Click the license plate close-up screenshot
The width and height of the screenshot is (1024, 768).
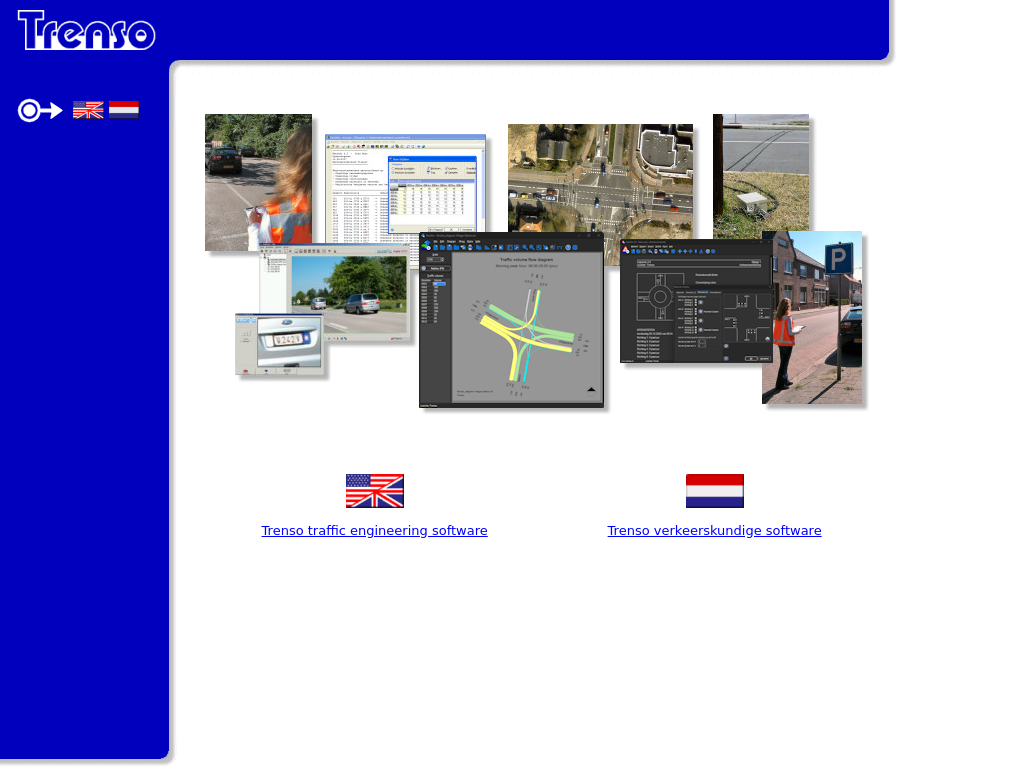click(279, 345)
